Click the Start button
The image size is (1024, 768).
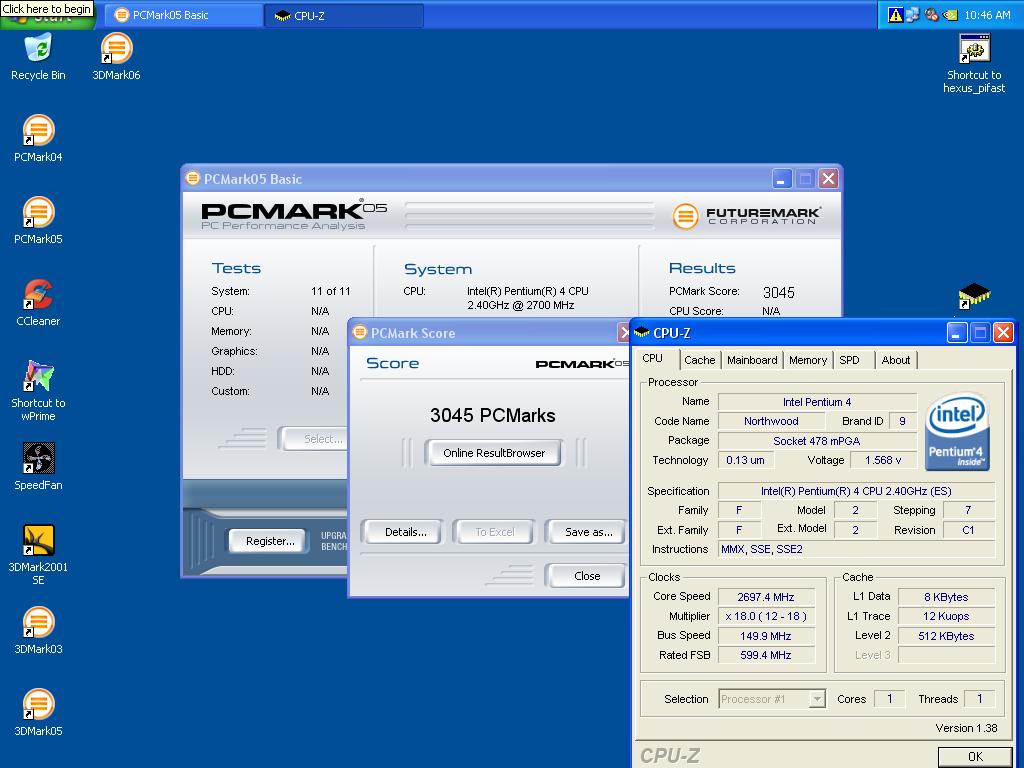48,18
